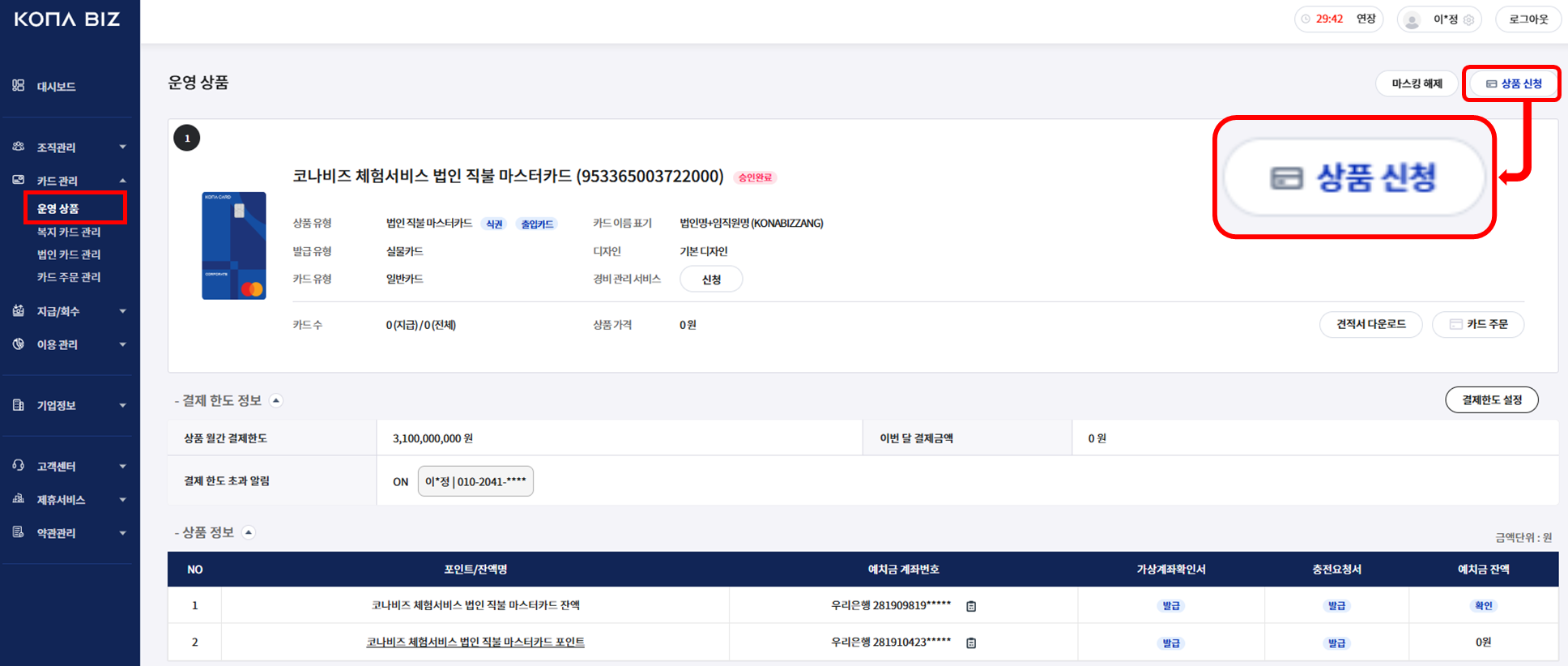The width and height of the screenshot is (1568, 666).
Task: Click the value 3,100,000,000 원
Action: pyautogui.click(x=432, y=438)
